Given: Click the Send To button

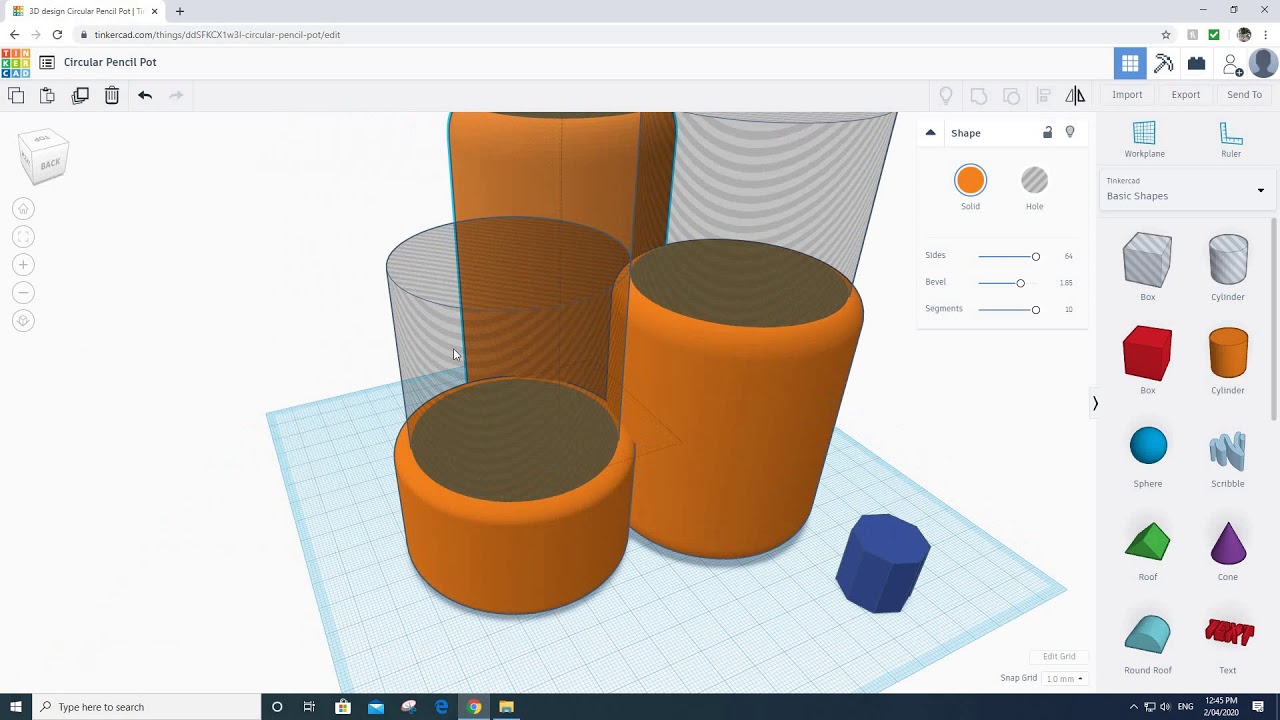Looking at the screenshot, I should click(x=1244, y=95).
